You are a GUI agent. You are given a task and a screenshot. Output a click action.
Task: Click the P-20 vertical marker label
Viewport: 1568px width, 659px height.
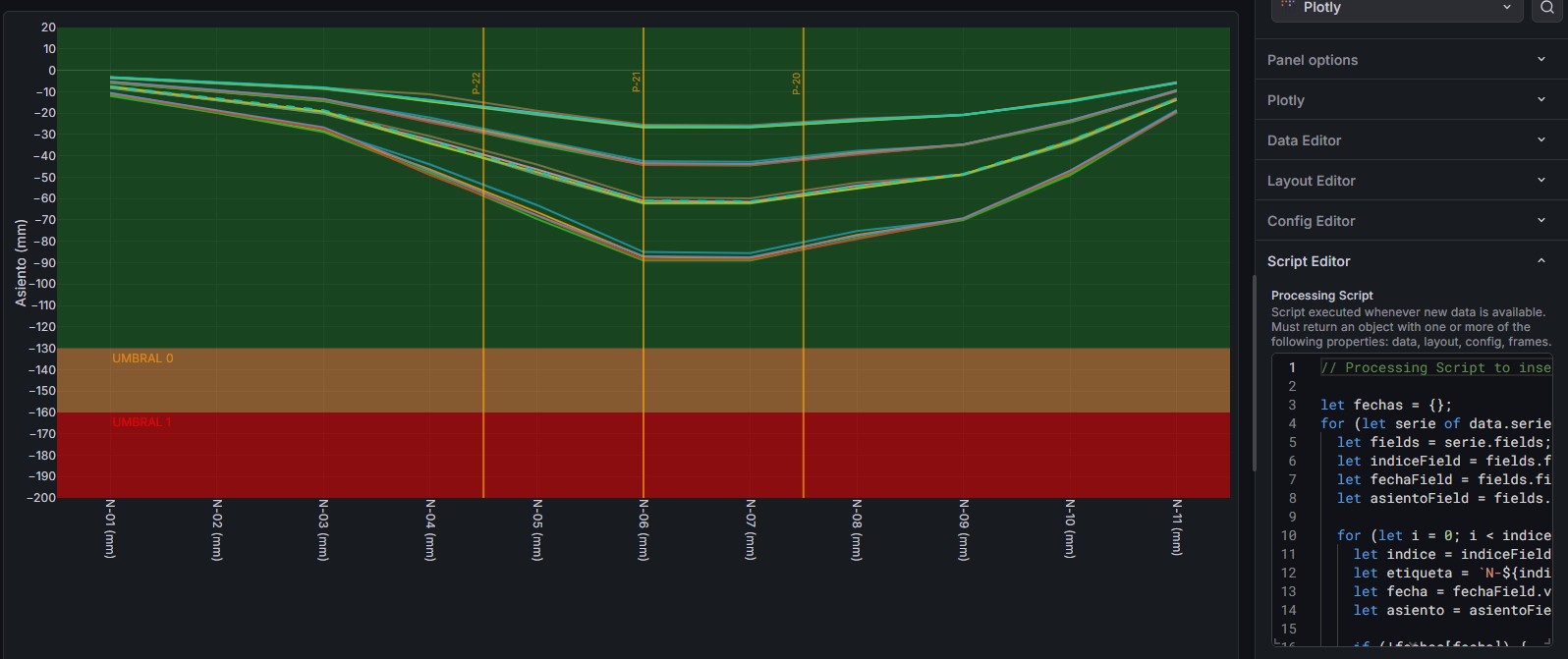click(x=797, y=83)
